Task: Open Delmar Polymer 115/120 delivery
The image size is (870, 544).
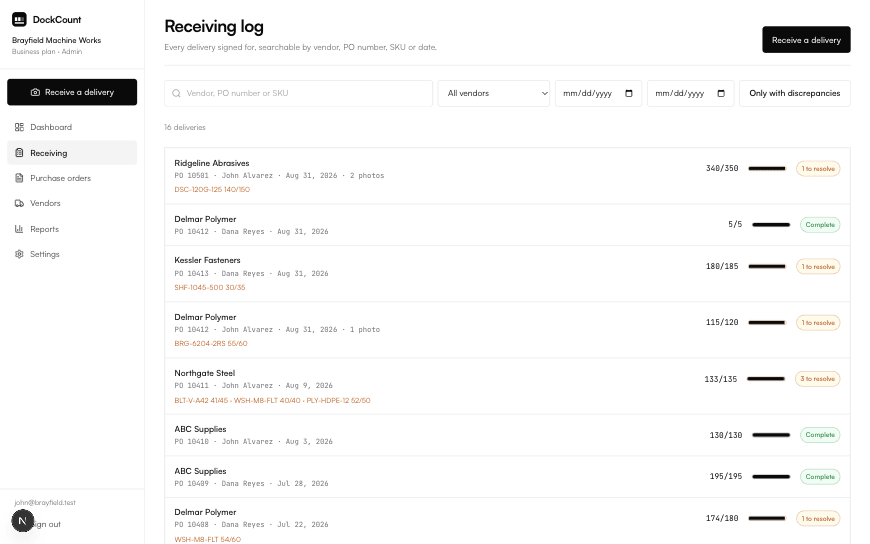Action: (507, 330)
